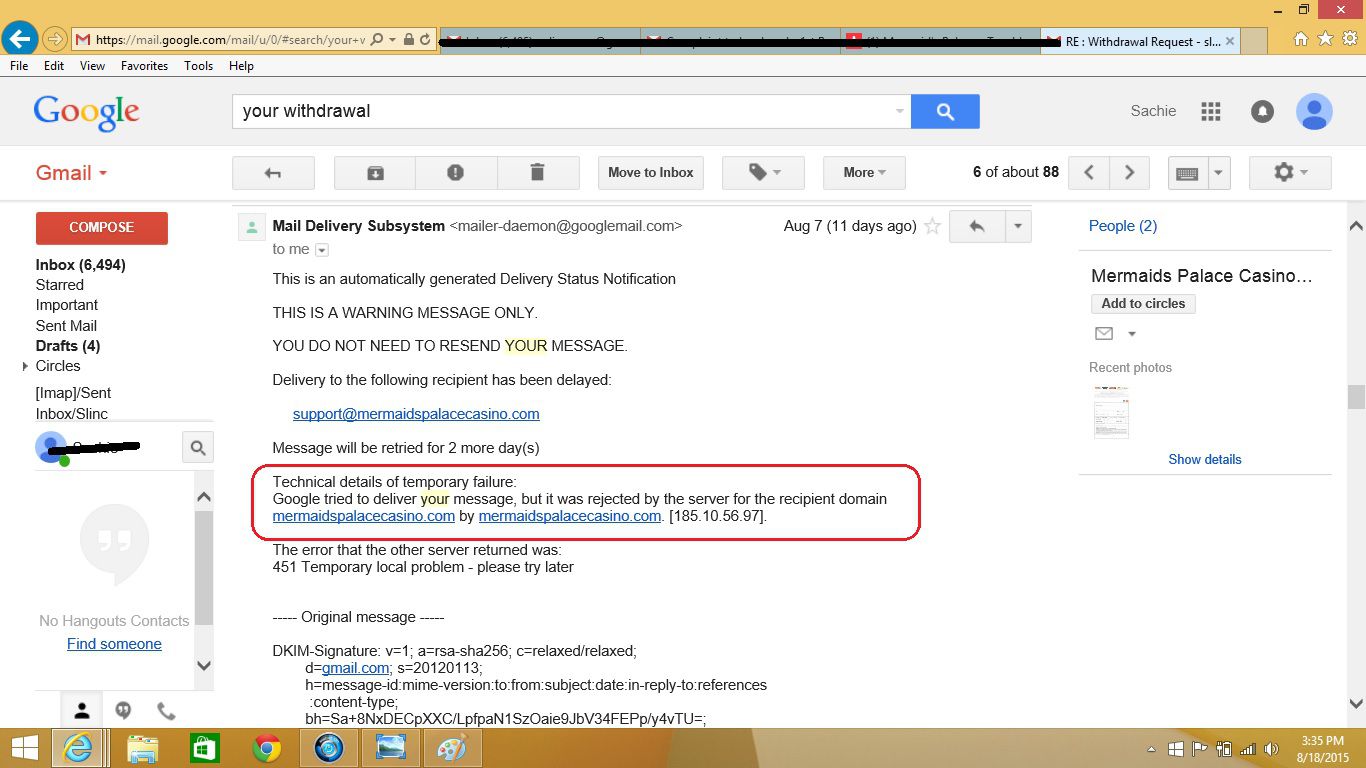Click the browser forward arrow button
Image resolution: width=1366 pixels, height=768 pixels.
click(x=54, y=40)
